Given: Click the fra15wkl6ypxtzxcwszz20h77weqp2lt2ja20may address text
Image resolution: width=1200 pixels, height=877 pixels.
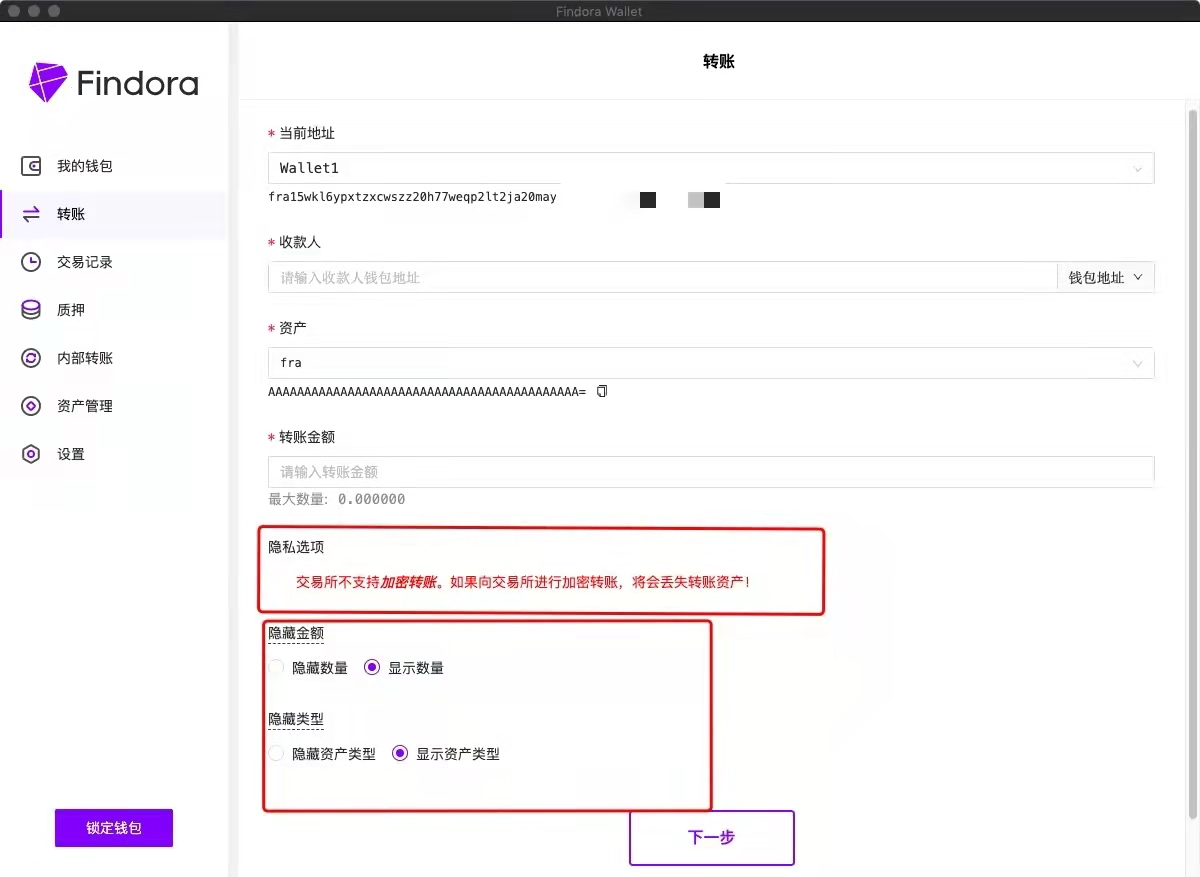Looking at the screenshot, I should pyautogui.click(x=412, y=197).
